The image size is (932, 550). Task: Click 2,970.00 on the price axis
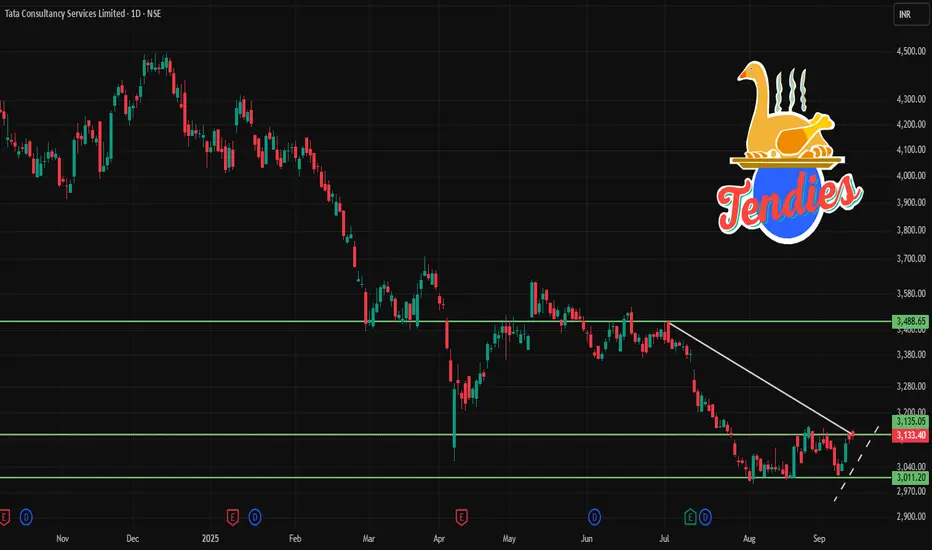pos(911,492)
